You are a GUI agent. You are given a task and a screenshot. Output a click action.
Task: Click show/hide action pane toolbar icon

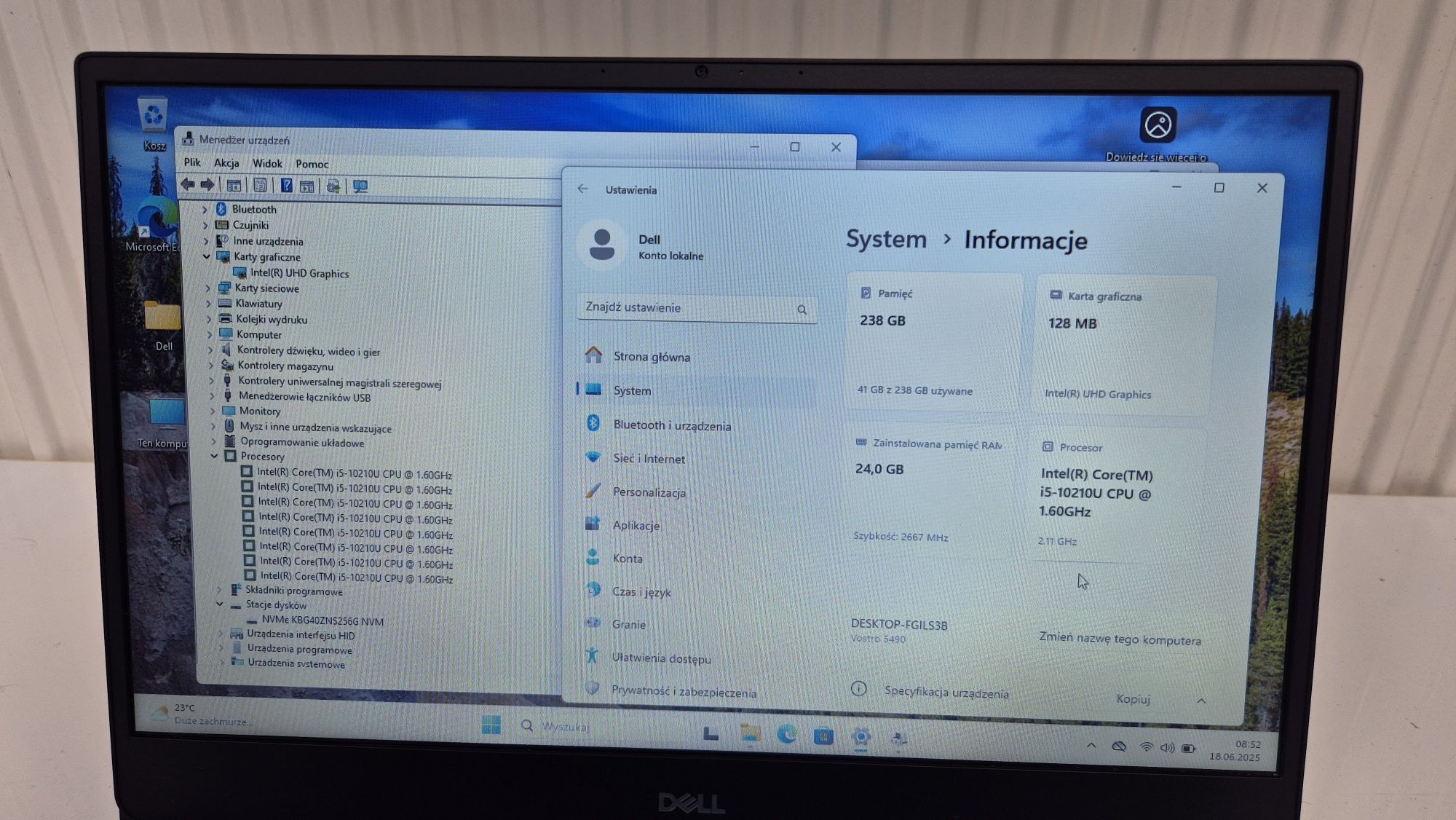point(307,186)
